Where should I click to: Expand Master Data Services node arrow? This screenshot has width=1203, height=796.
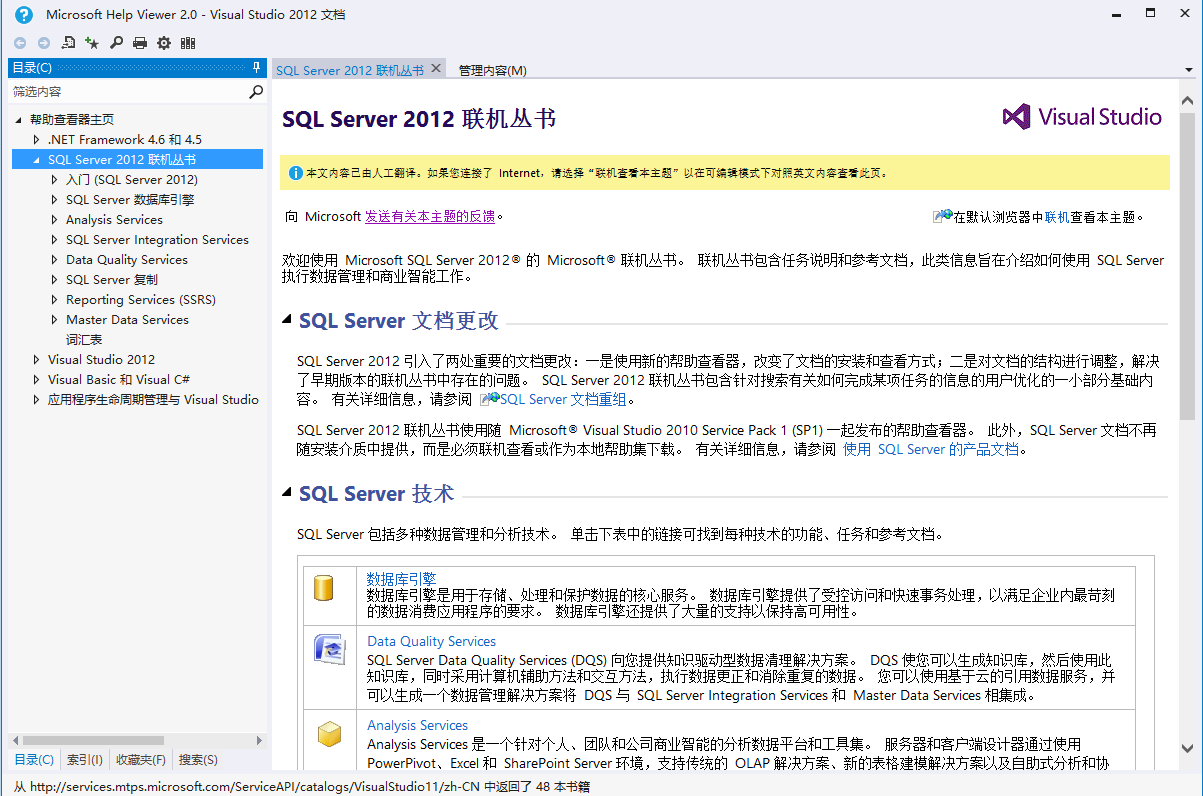[x=55, y=320]
